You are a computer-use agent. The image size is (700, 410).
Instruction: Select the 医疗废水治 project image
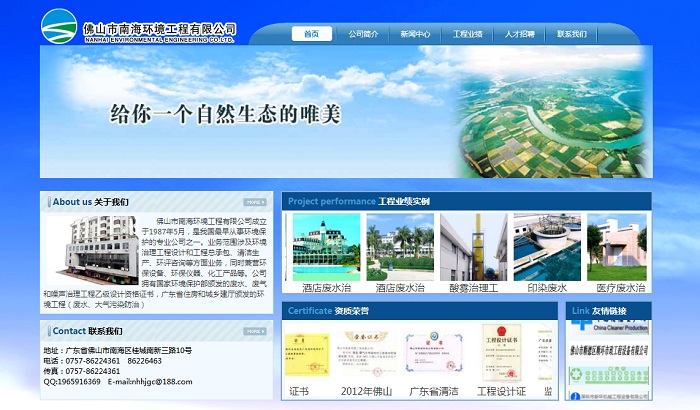[622, 246]
